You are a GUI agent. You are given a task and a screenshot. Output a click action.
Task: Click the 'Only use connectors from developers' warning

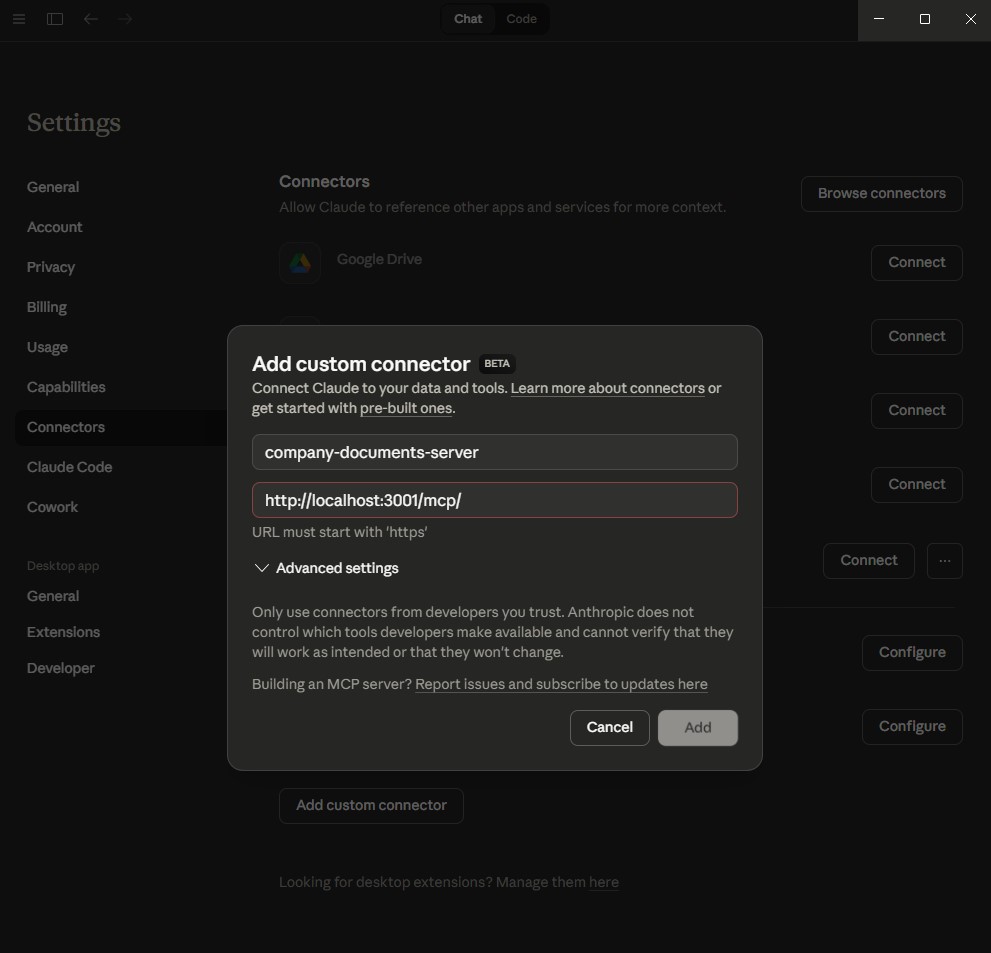click(493, 632)
